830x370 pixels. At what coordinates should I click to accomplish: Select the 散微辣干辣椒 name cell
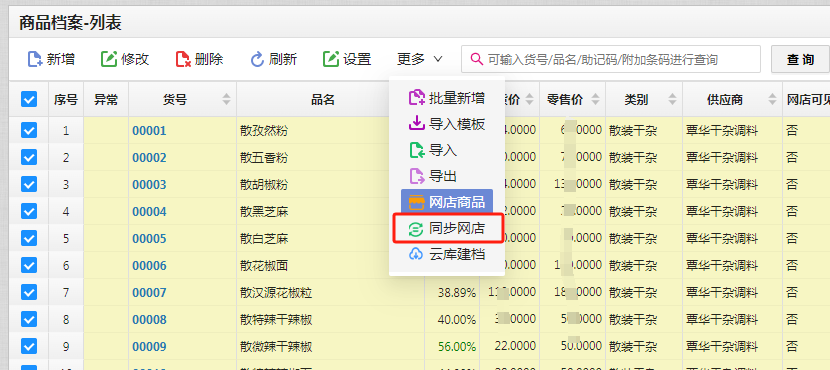(330, 347)
